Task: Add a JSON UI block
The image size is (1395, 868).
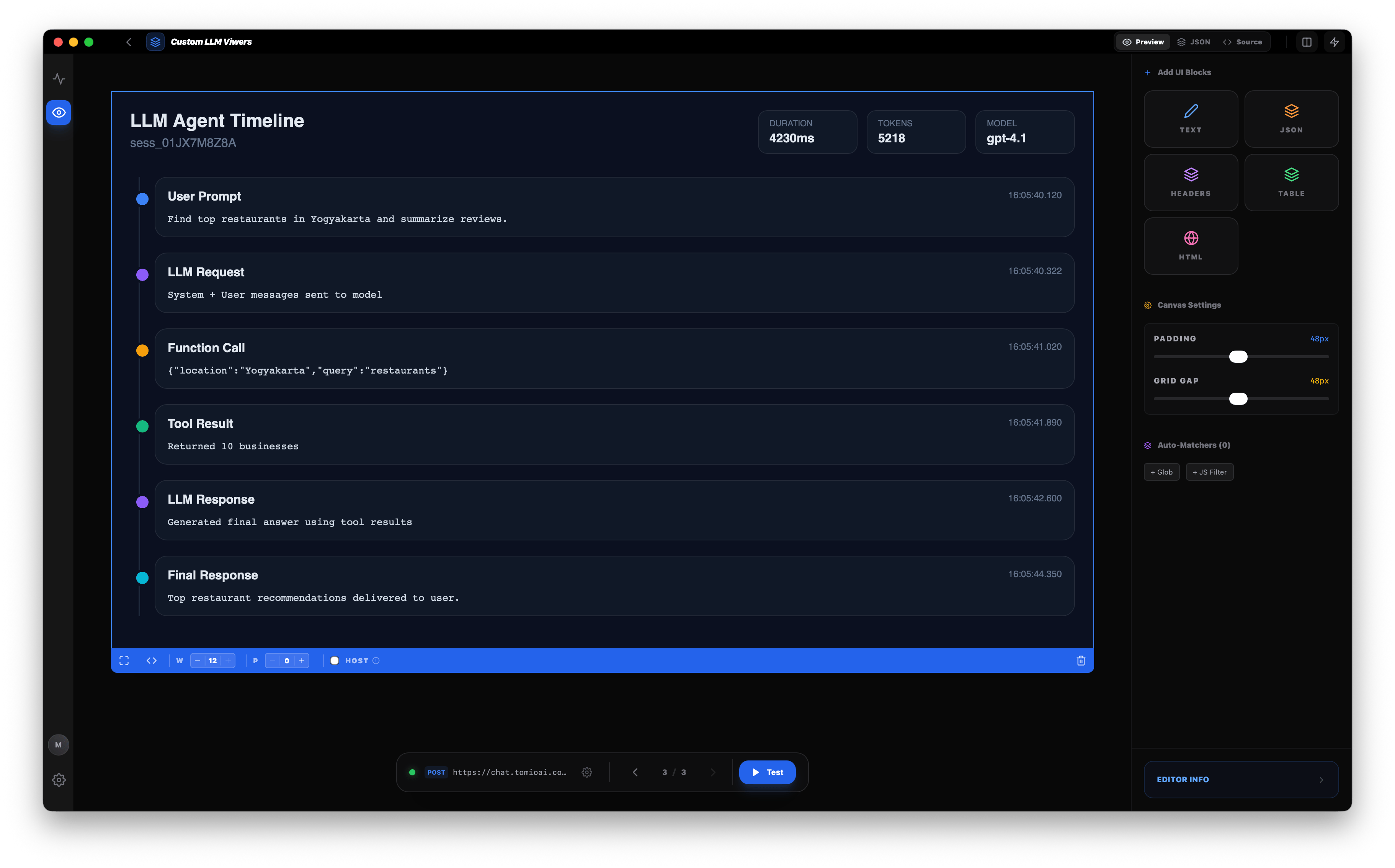Action: click(1291, 119)
